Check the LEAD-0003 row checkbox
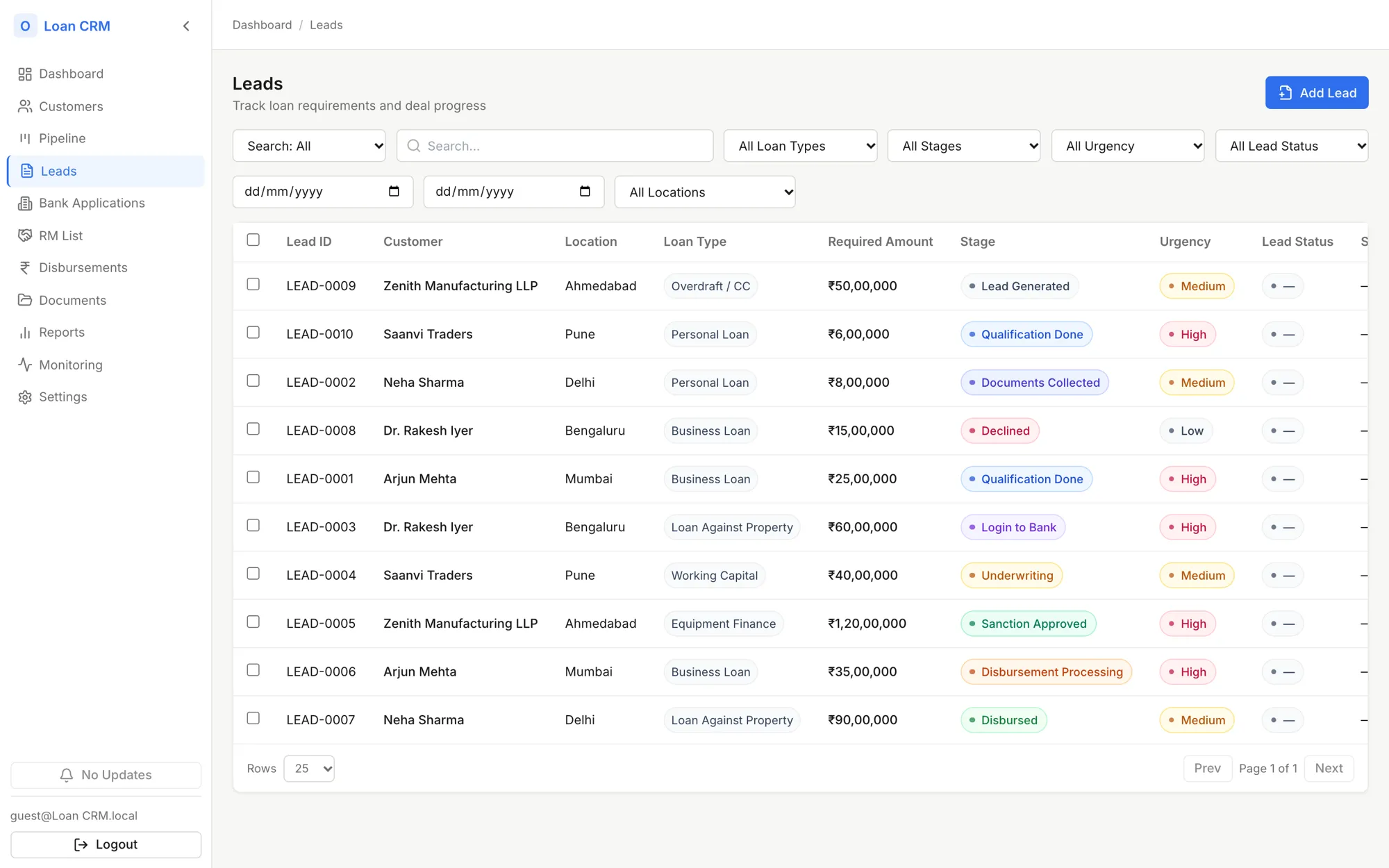Viewport: 1389px width, 868px height. 253,526
